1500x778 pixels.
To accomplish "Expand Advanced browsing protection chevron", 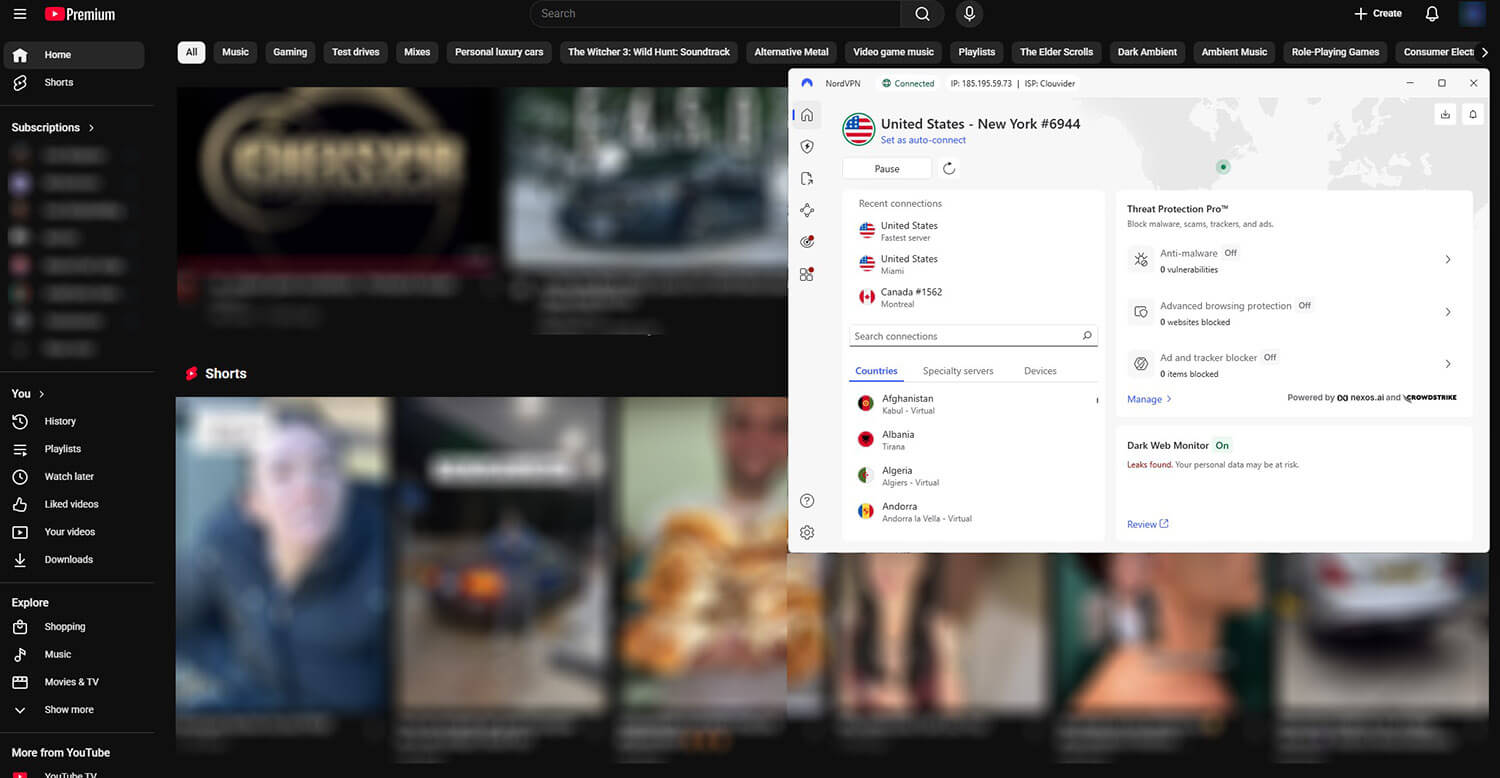I will (x=1448, y=312).
